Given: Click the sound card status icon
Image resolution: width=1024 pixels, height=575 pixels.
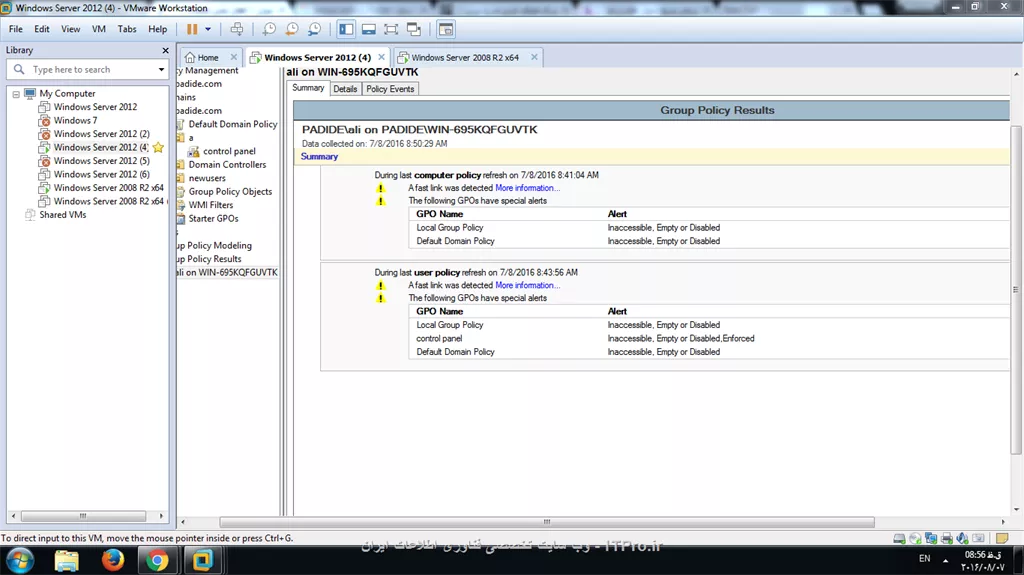Looking at the screenshot, I should point(962,538).
